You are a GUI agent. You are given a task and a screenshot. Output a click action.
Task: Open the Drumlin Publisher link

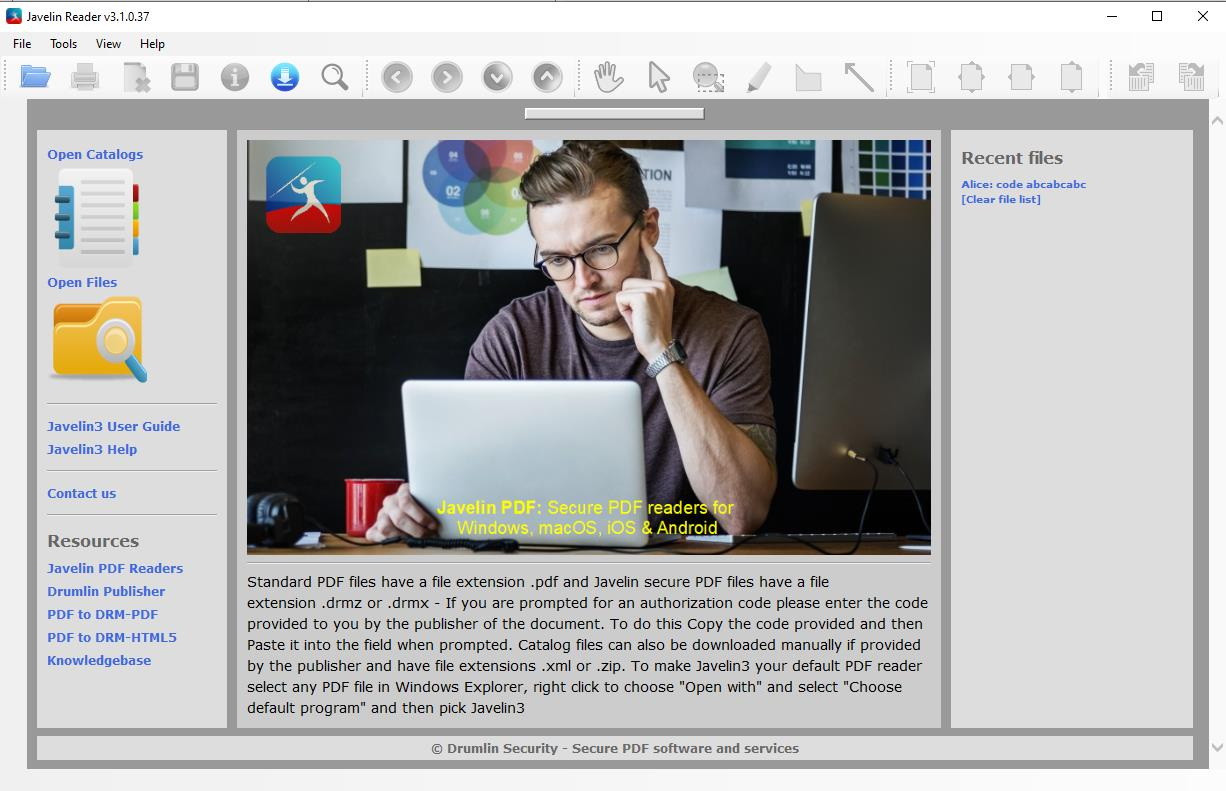(106, 591)
